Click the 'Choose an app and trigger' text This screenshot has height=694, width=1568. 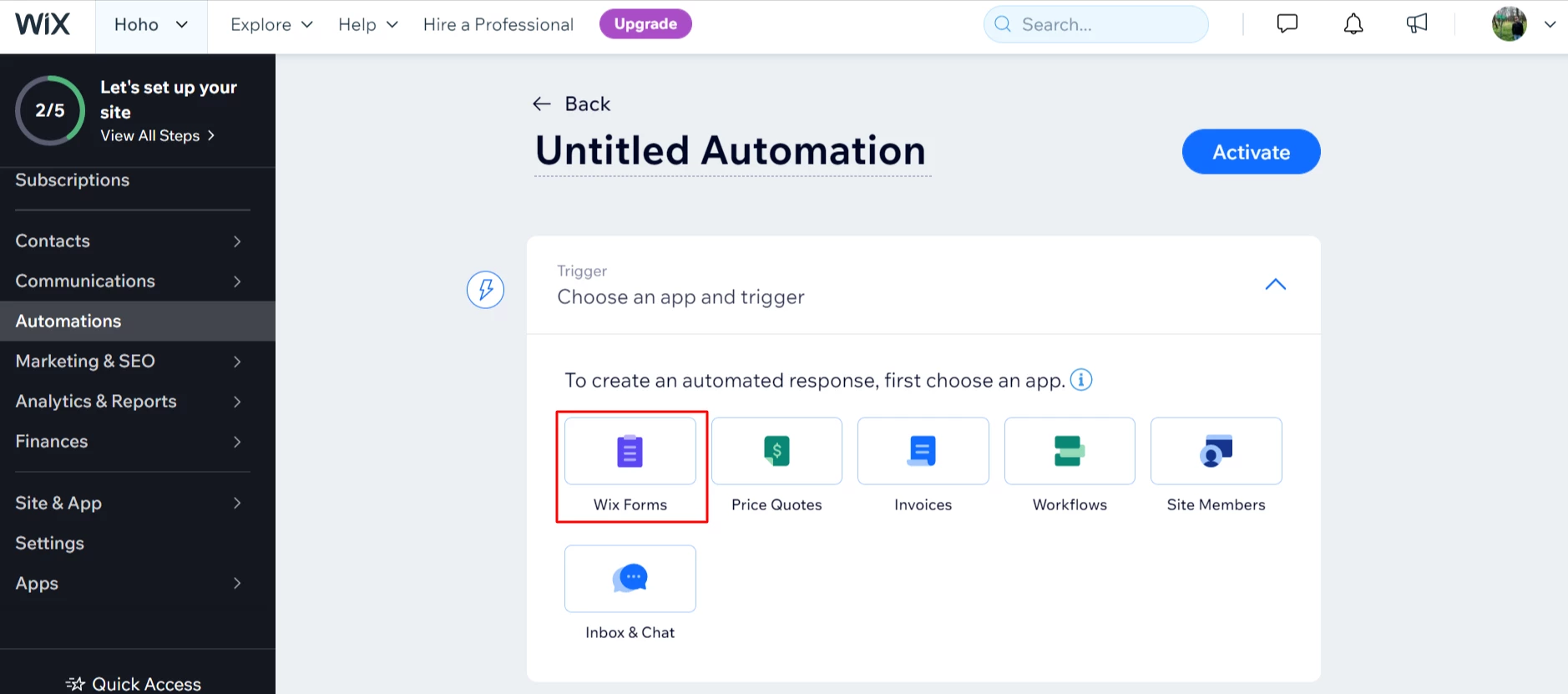click(x=680, y=297)
